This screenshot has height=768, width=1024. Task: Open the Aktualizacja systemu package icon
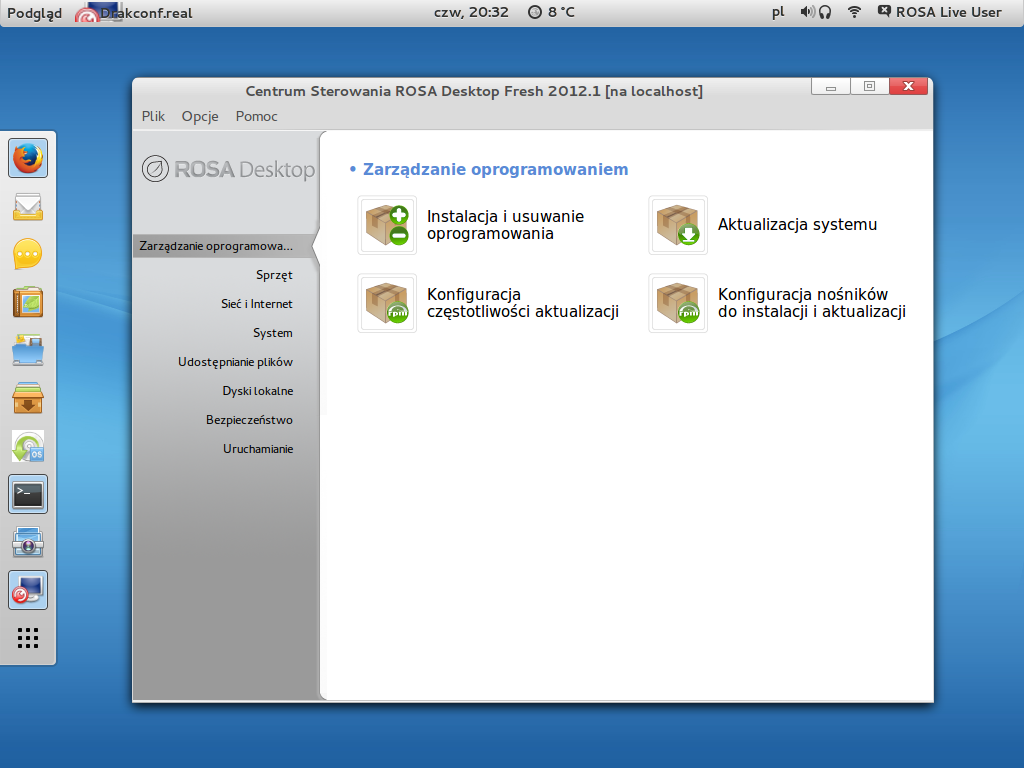[678, 225]
